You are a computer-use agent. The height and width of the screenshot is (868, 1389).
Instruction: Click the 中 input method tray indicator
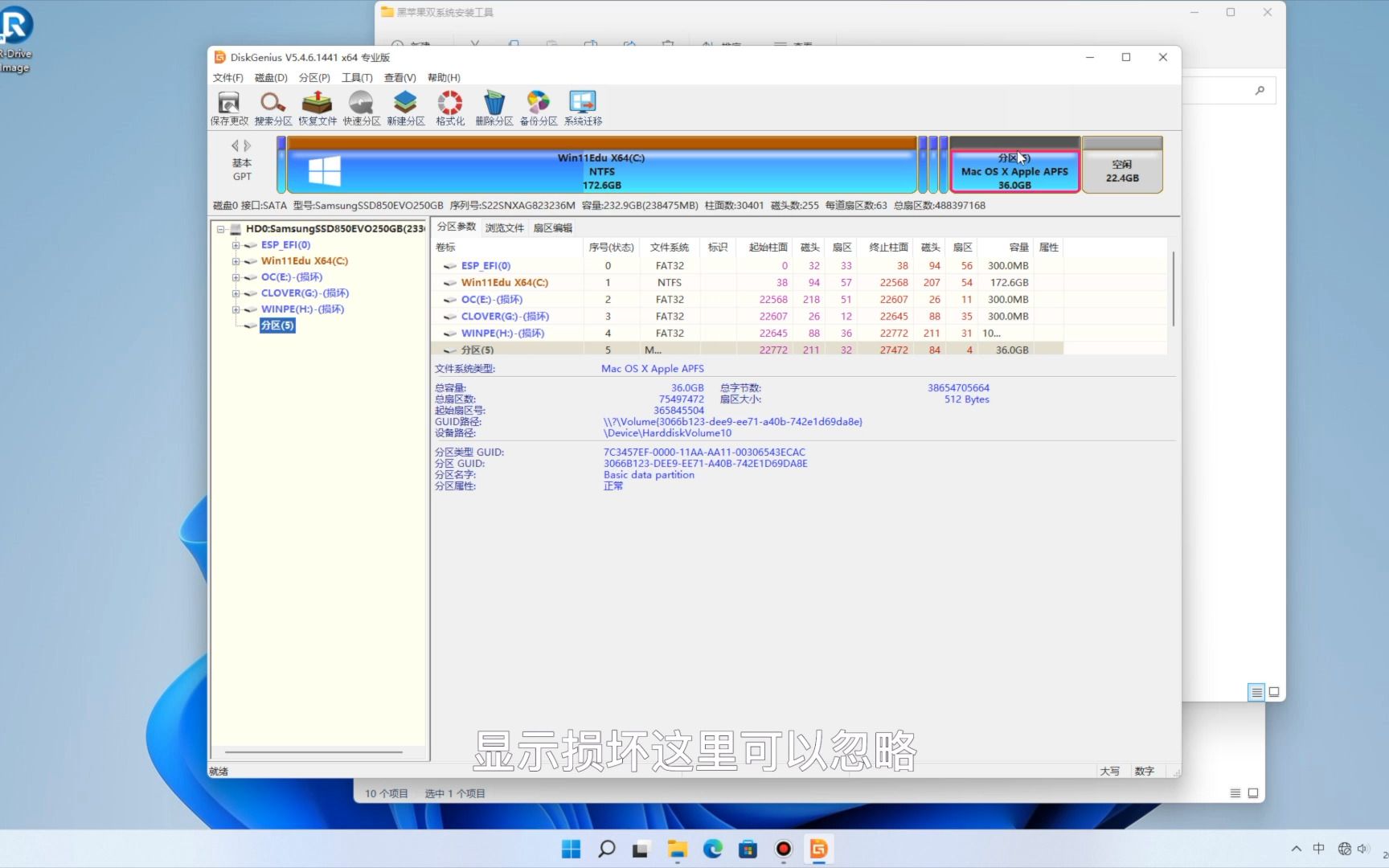[1318, 849]
